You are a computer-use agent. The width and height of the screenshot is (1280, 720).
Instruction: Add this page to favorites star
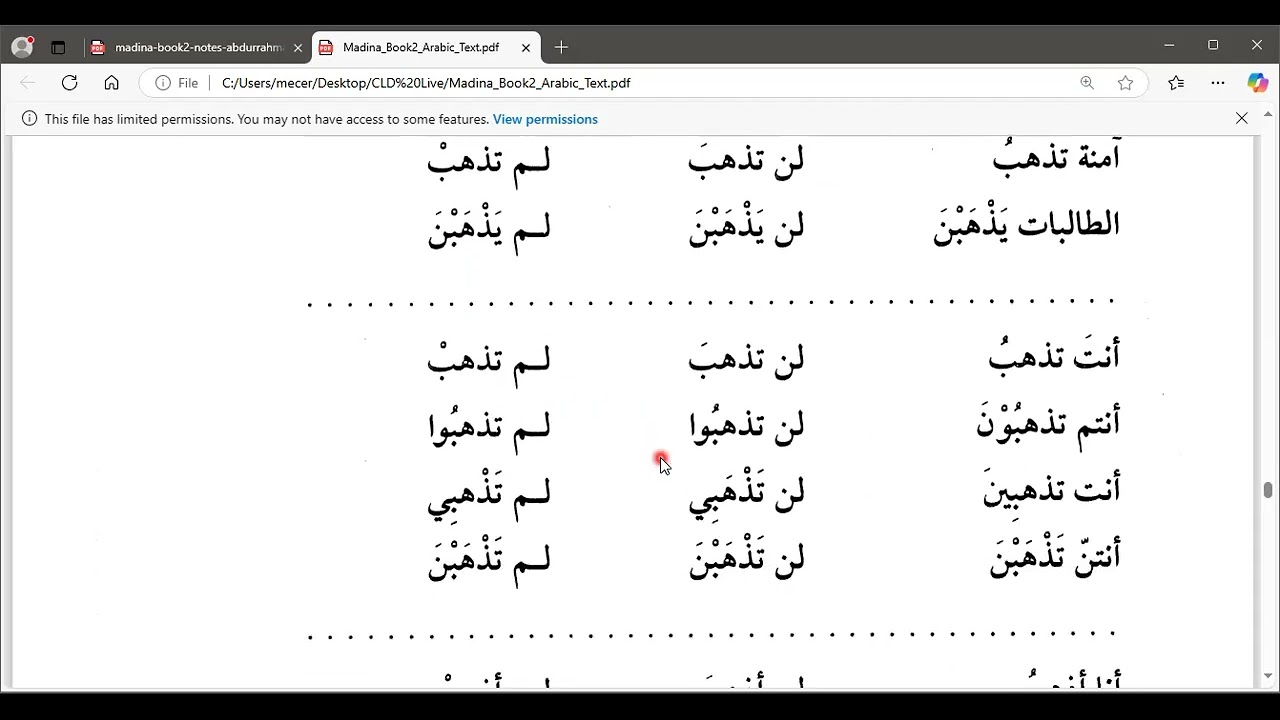click(1126, 83)
